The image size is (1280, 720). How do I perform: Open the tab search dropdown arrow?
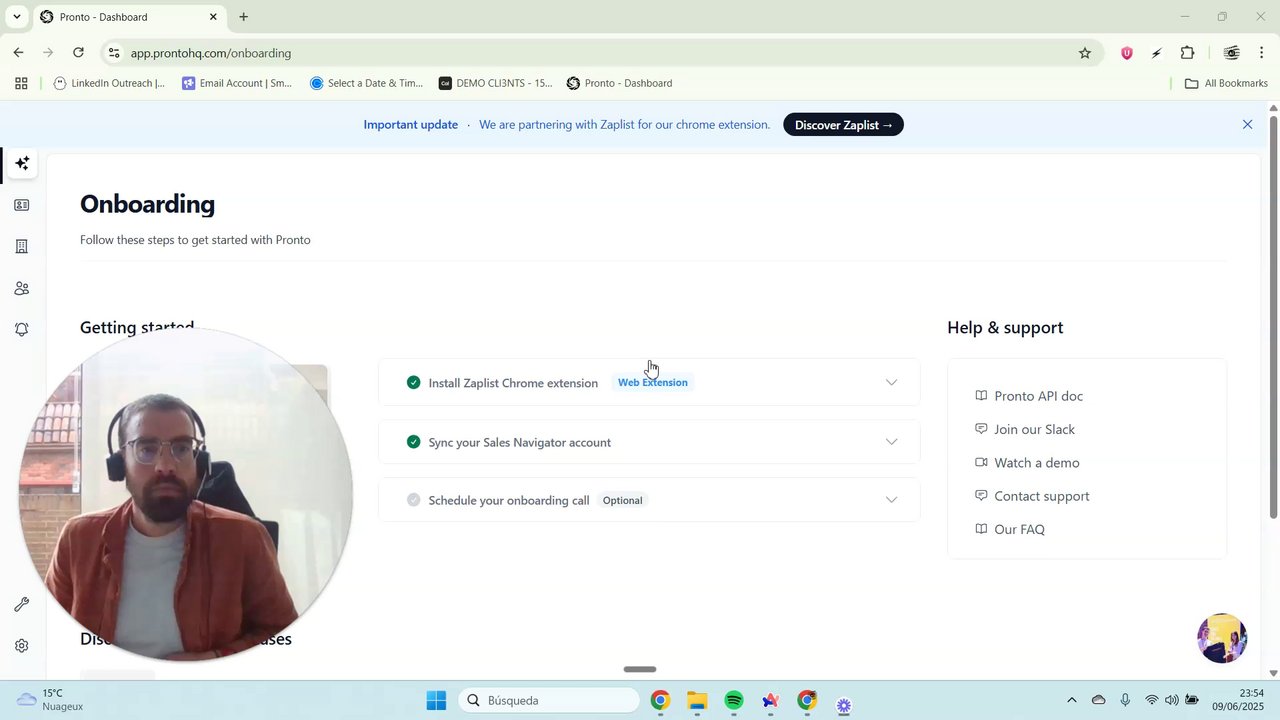pyautogui.click(x=16, y=17)
